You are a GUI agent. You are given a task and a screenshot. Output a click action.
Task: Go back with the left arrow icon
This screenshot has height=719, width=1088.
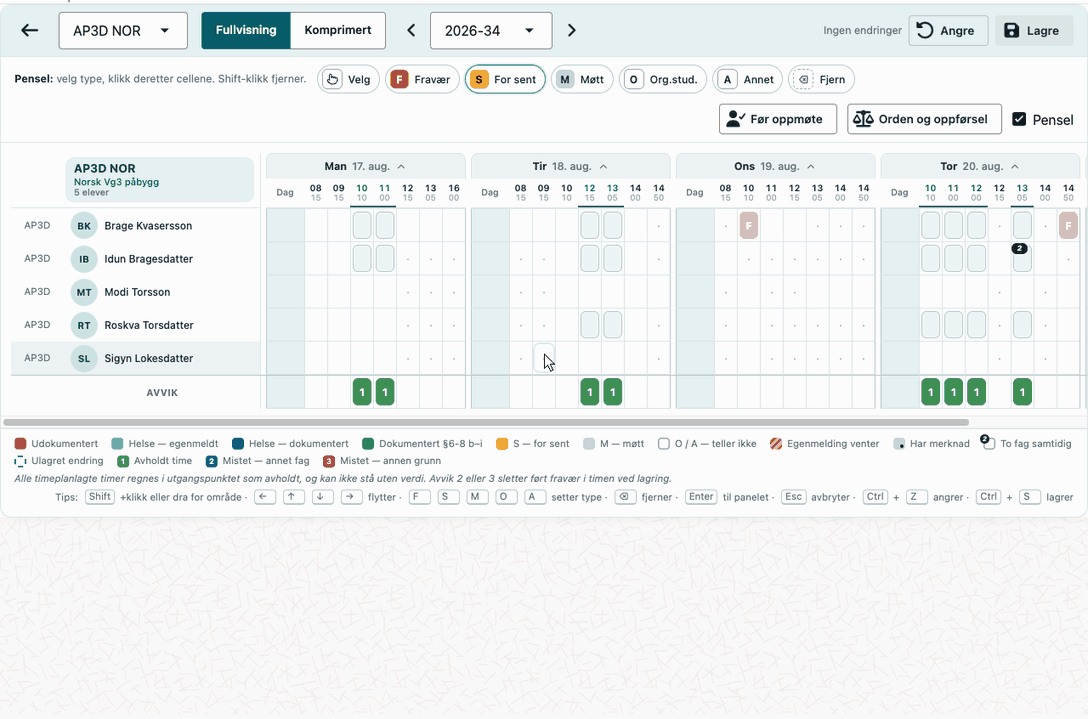tap(29, 31)
